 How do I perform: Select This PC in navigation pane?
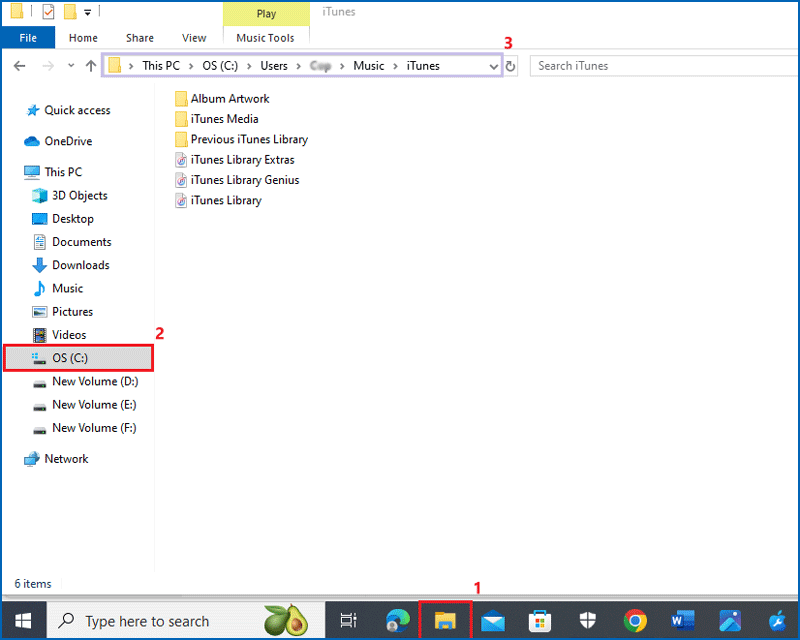pyautogui.click(x=53, y=172)
